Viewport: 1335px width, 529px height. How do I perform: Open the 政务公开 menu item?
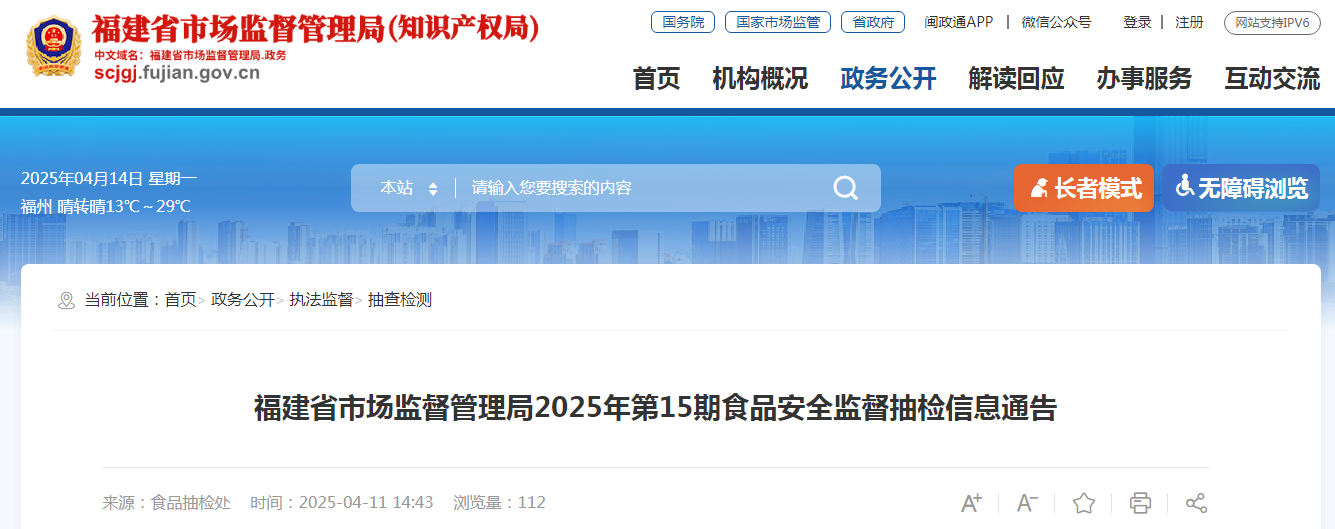(x=888, y=79)
